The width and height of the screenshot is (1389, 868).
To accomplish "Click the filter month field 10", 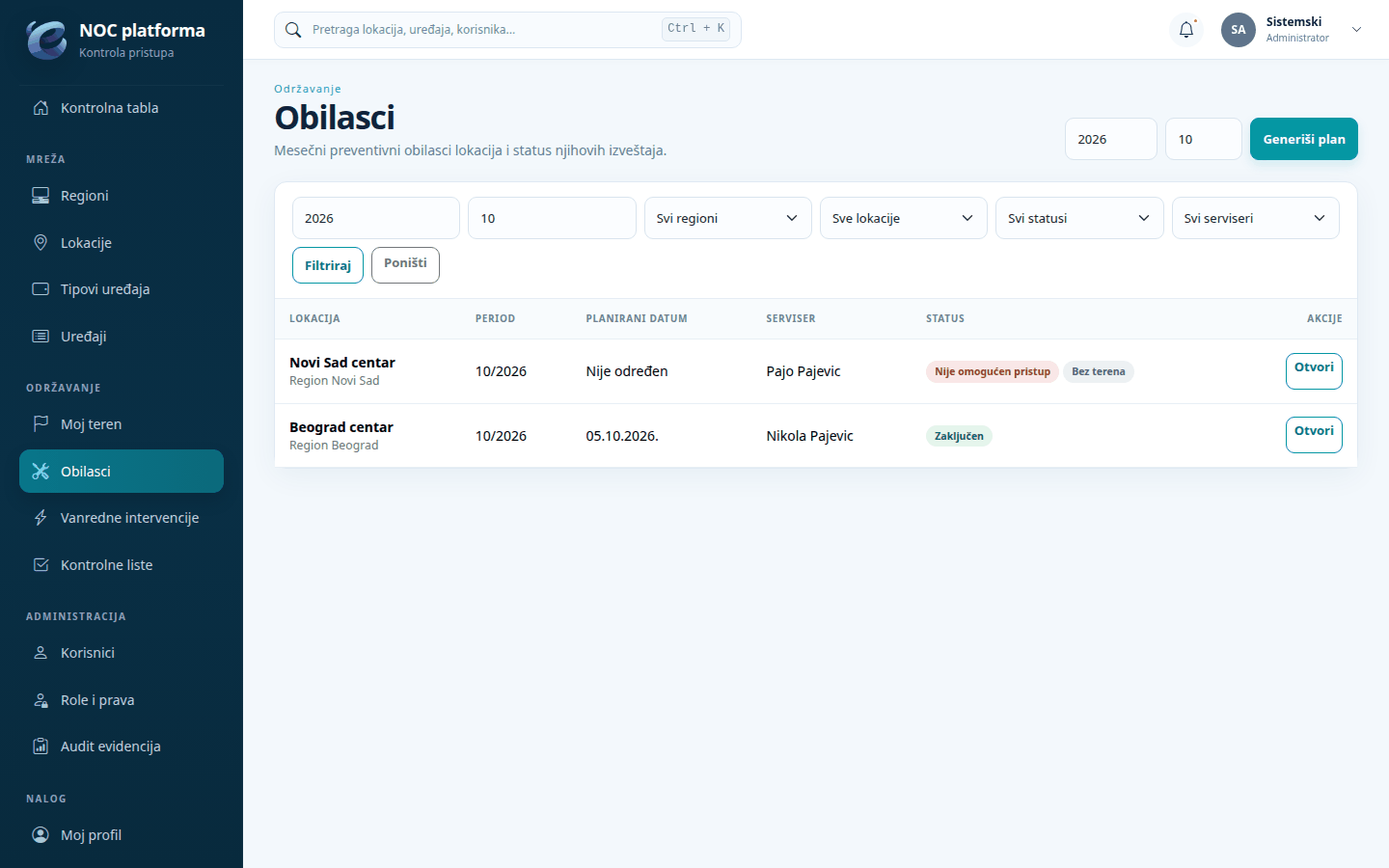I will coord(552,218).
